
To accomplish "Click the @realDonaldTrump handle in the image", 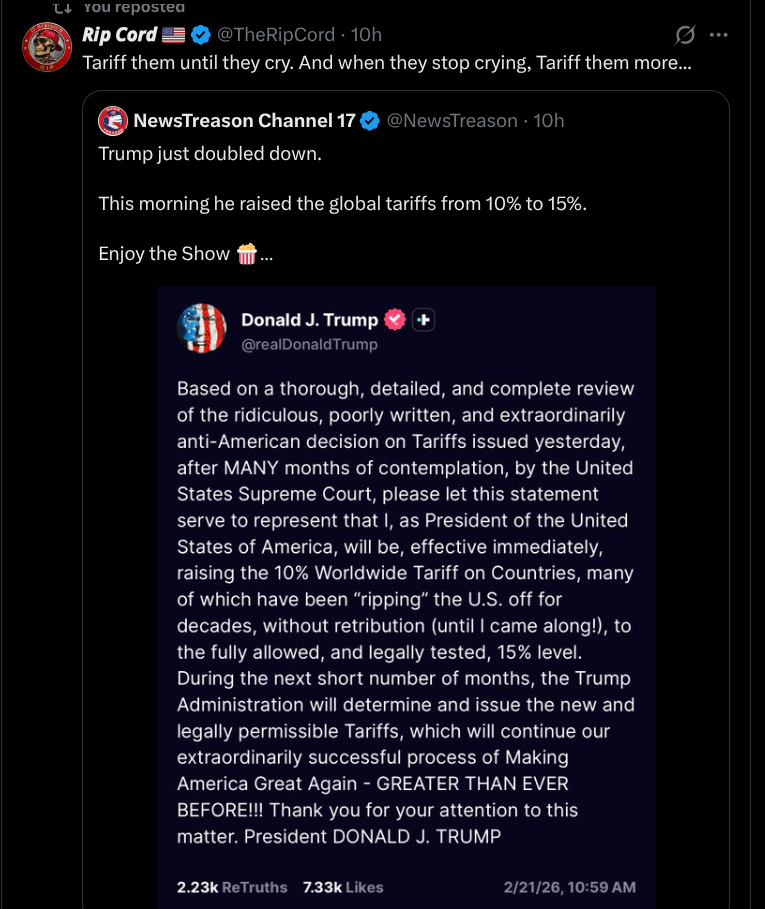I will 309,344.
